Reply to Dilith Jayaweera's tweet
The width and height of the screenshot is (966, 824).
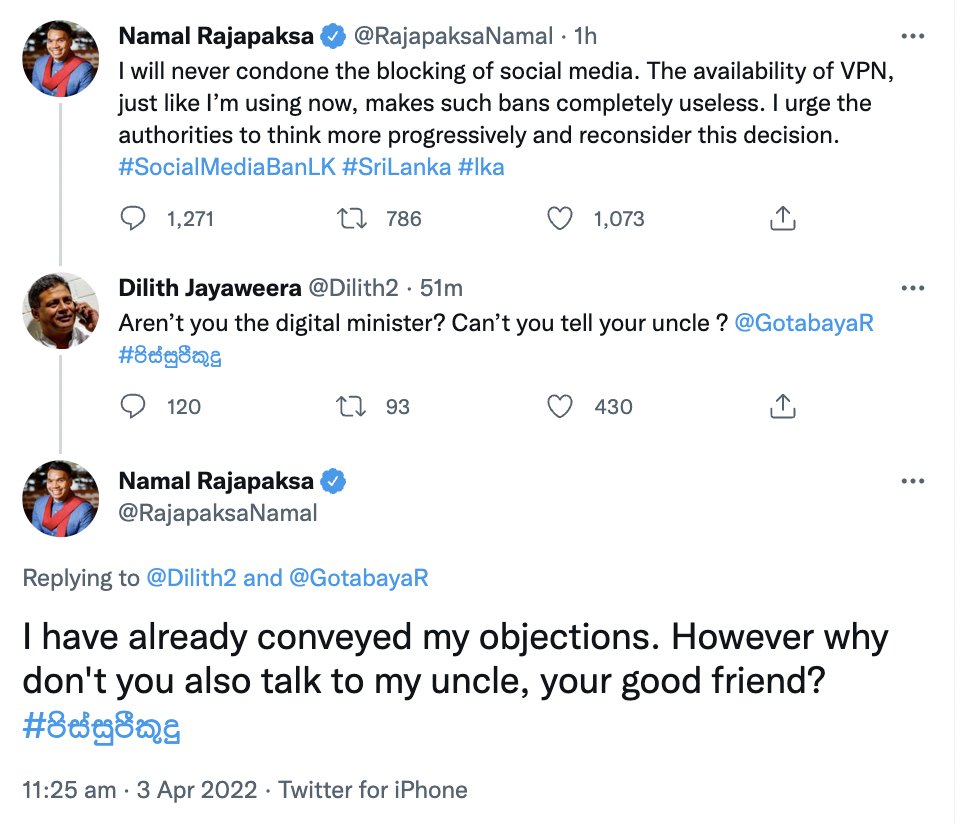[x=133, y=406]
